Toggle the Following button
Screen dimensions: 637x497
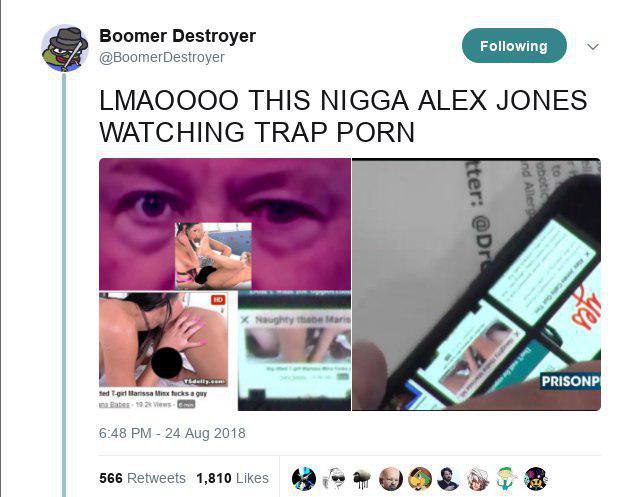(x=514, y=46)
